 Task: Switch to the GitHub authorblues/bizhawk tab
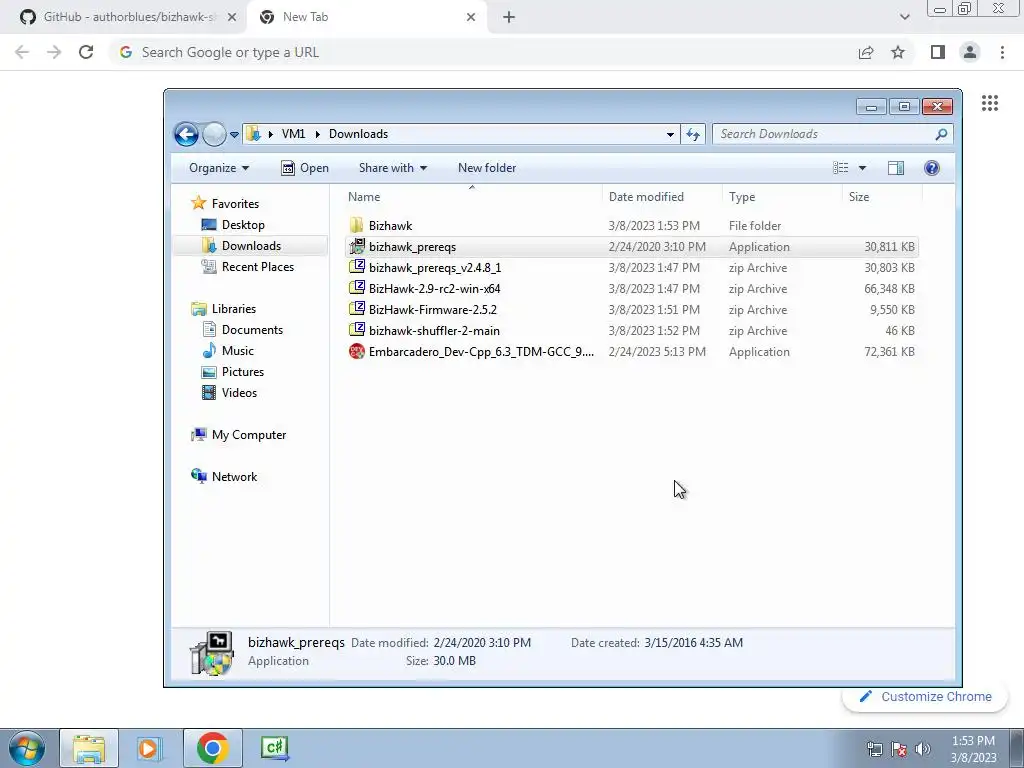124,17
